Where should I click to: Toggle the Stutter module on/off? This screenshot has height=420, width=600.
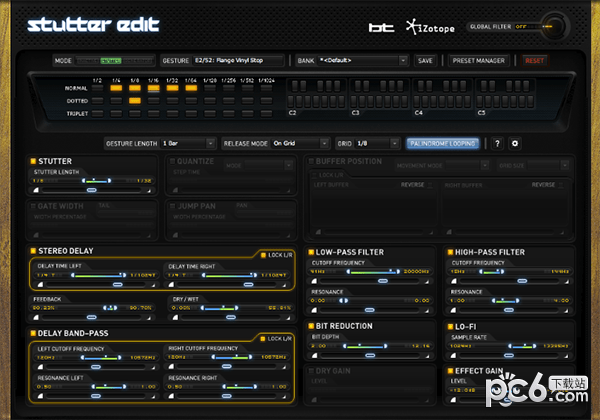33,161
